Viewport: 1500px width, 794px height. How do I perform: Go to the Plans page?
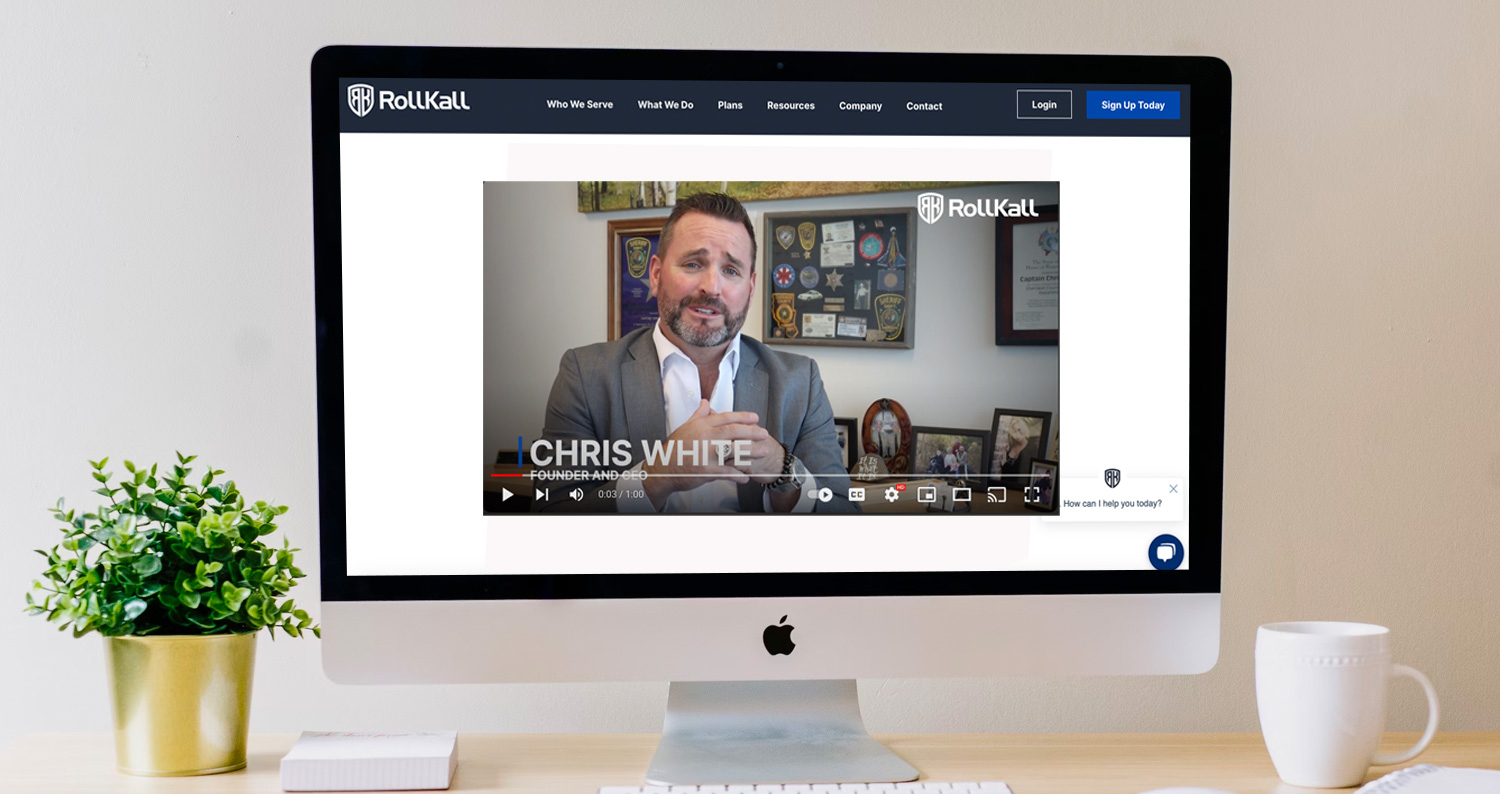tap(730, 105)
